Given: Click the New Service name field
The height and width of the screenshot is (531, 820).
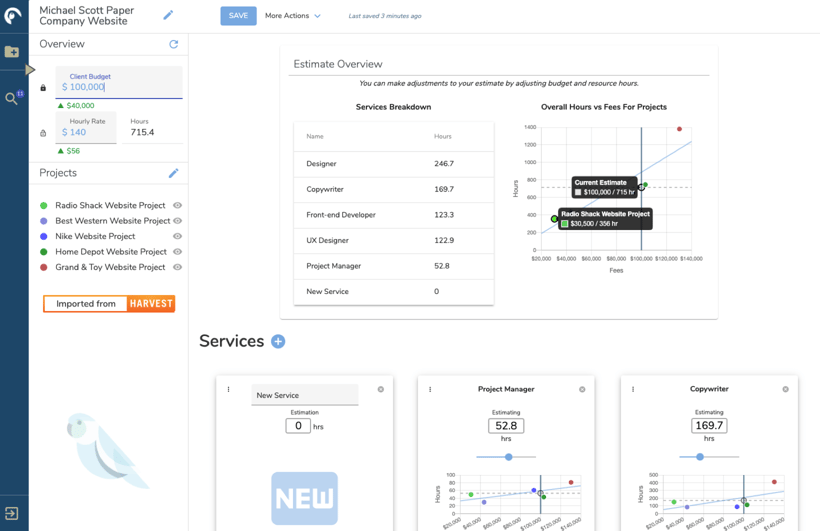Looking at the screenshot, I should [305, 395].
